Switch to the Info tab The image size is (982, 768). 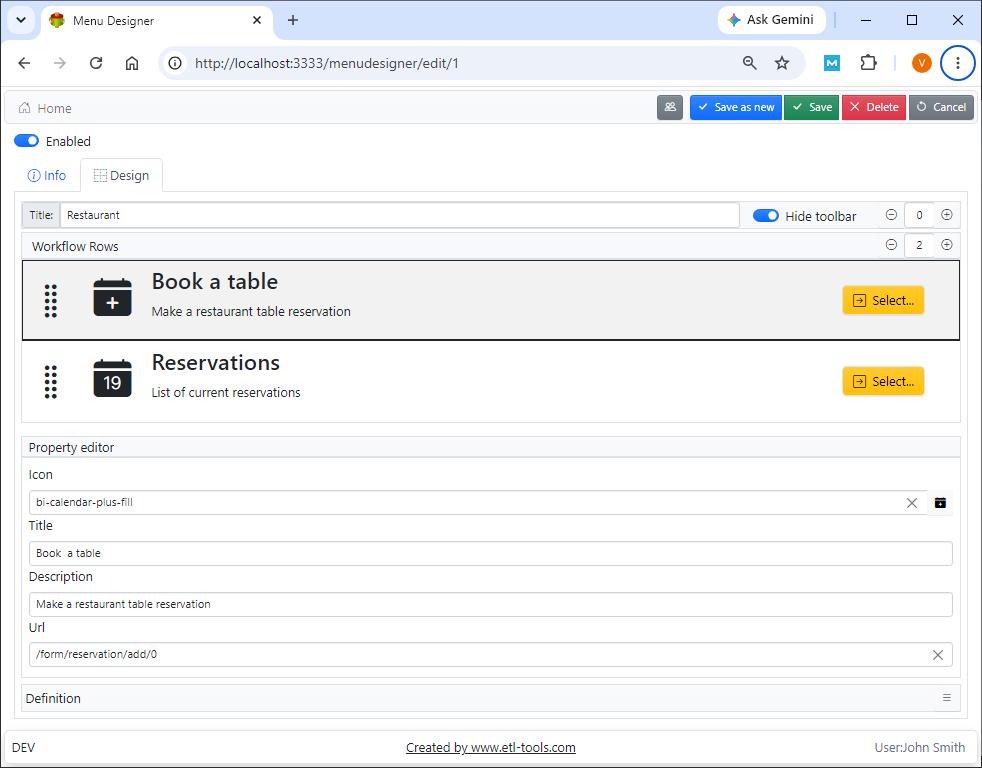click(47, 175)
